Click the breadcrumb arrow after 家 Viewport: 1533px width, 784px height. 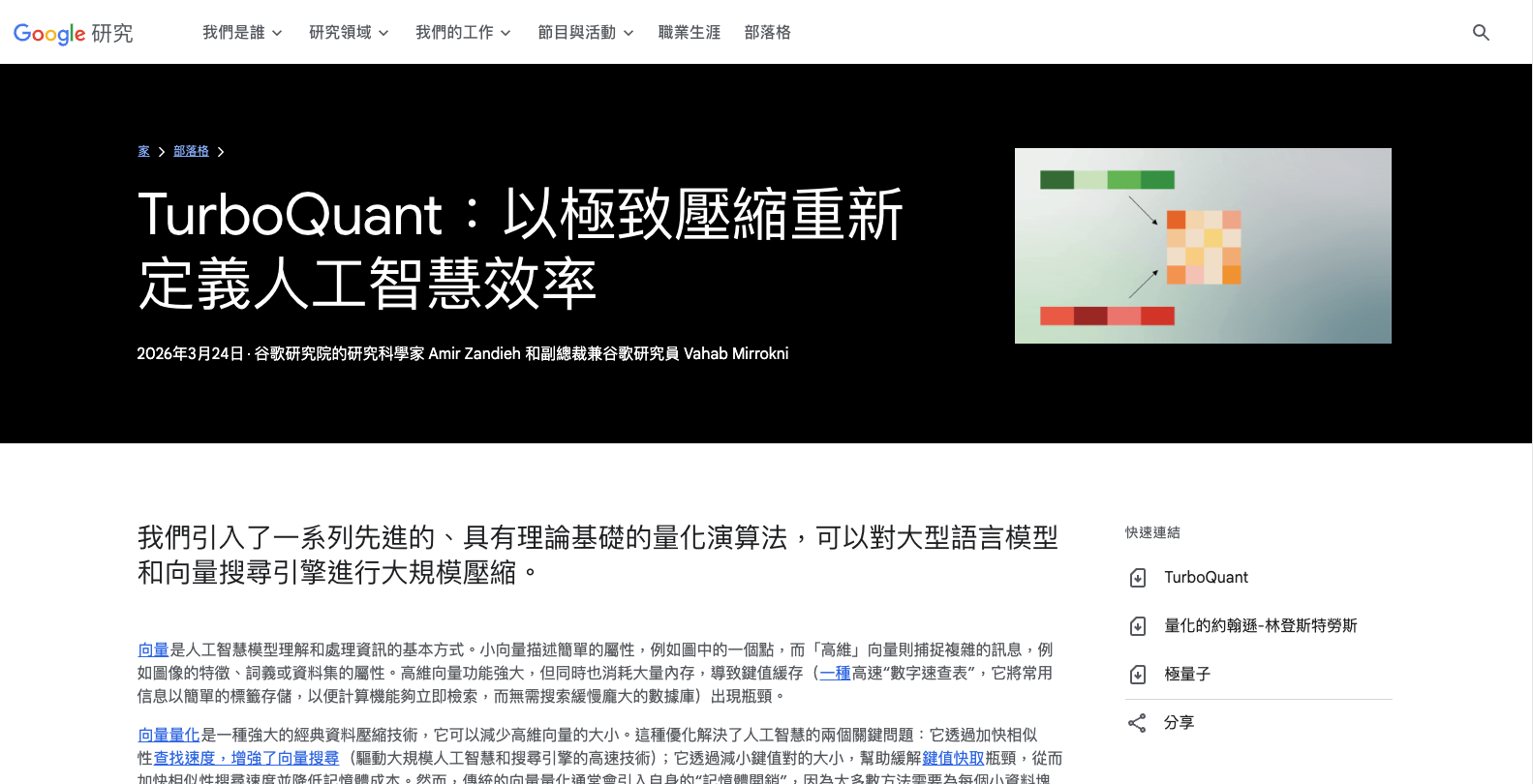[162, 152]
